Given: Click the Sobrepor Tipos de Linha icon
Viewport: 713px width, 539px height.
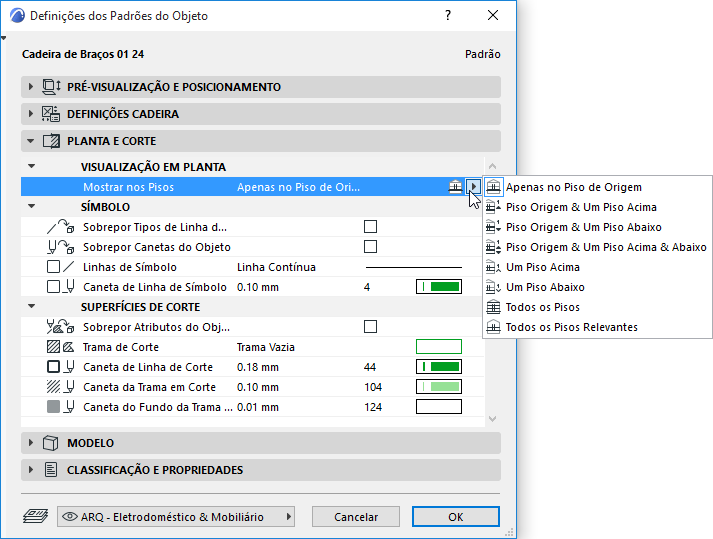Looking at the screenshot, I should click(60, 227).
